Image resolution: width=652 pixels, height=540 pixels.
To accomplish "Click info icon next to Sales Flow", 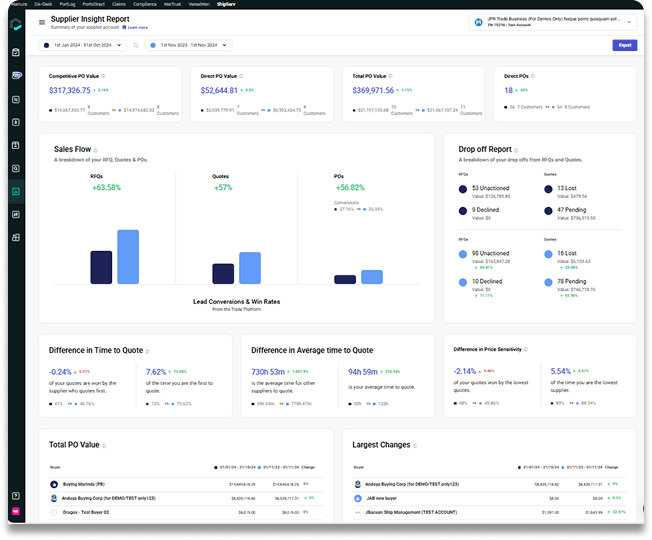I will (96, 150).
